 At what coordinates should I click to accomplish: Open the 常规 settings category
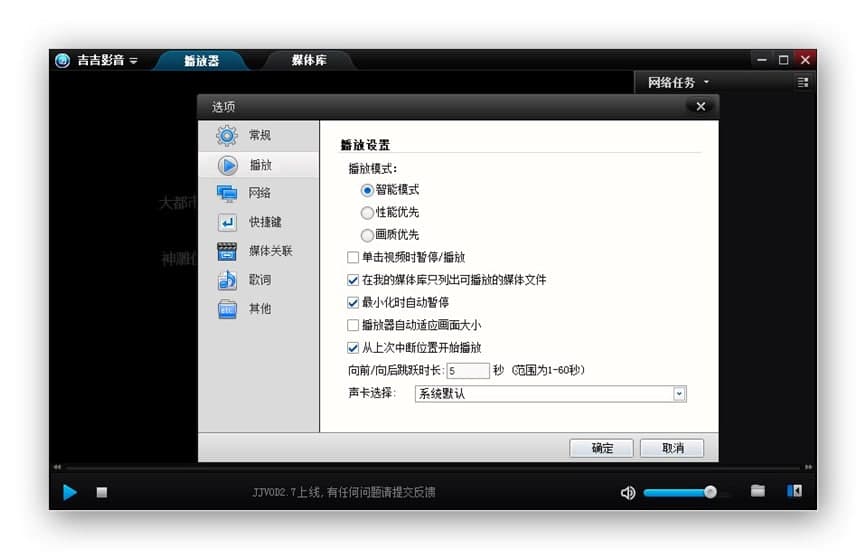pos(258,135)
